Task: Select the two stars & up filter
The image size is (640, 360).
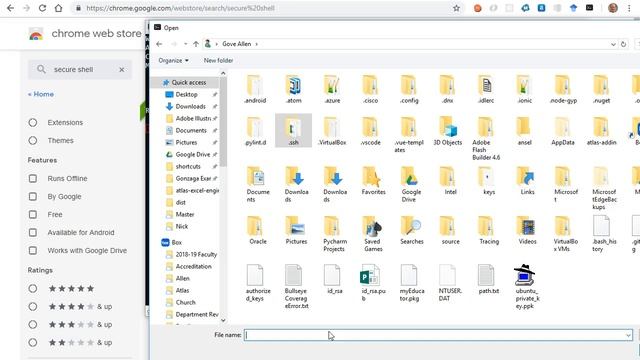Action: click(33, 342)
